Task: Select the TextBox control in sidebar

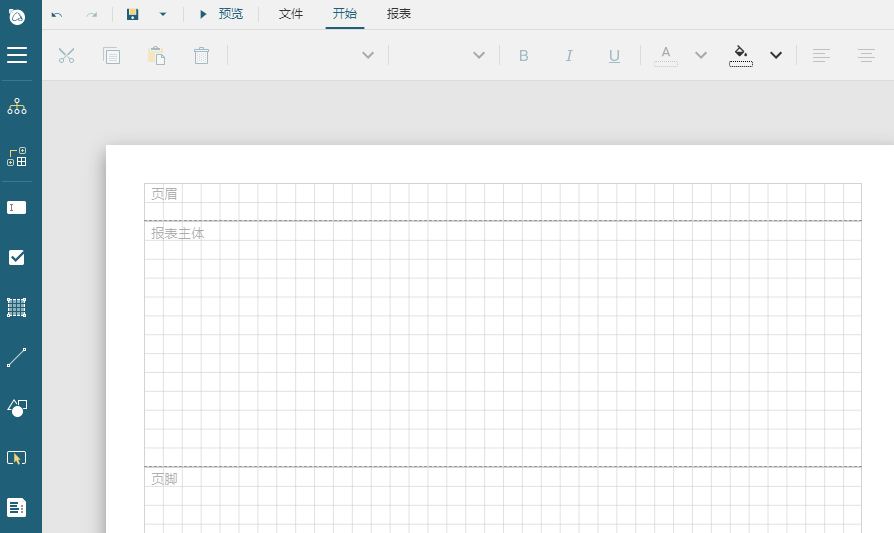Action: pyautogui.click(x=17, y=207)
